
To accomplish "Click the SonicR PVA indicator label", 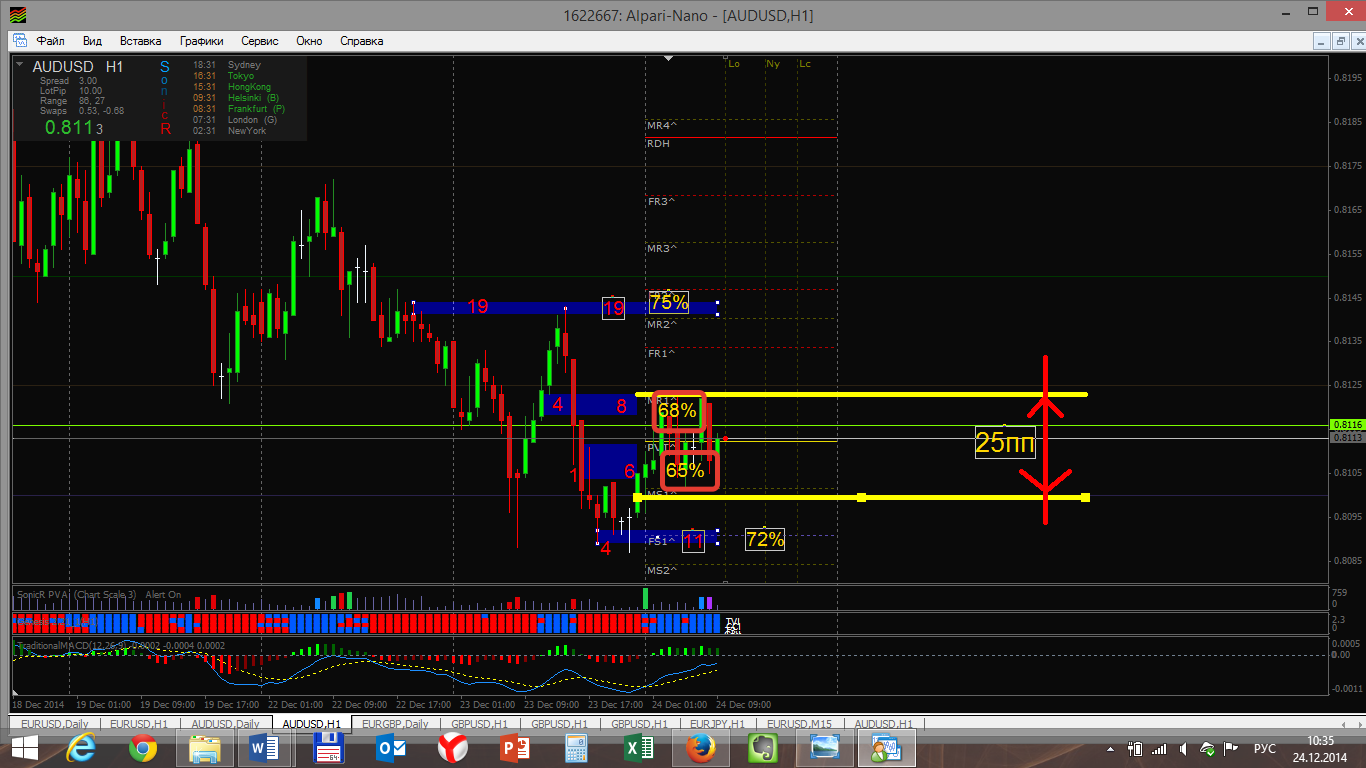I will [x=98, y=595].
